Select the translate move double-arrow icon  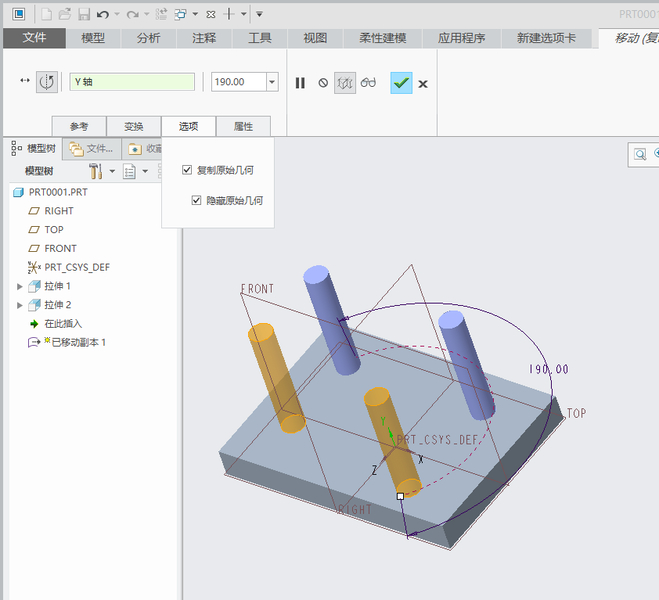pyautogui.click(x=25, y=80)
